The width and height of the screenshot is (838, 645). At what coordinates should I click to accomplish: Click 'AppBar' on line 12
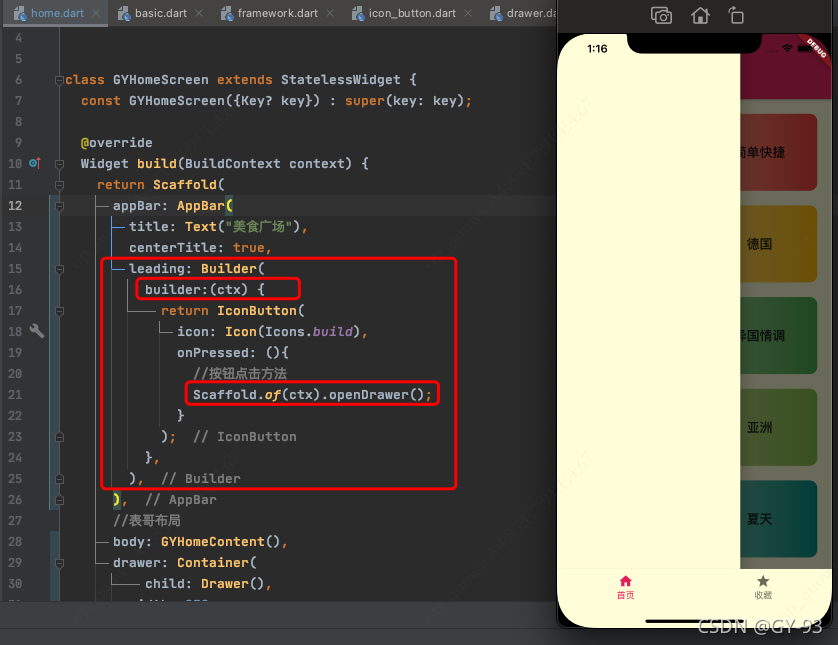click(x=200, y=206)
